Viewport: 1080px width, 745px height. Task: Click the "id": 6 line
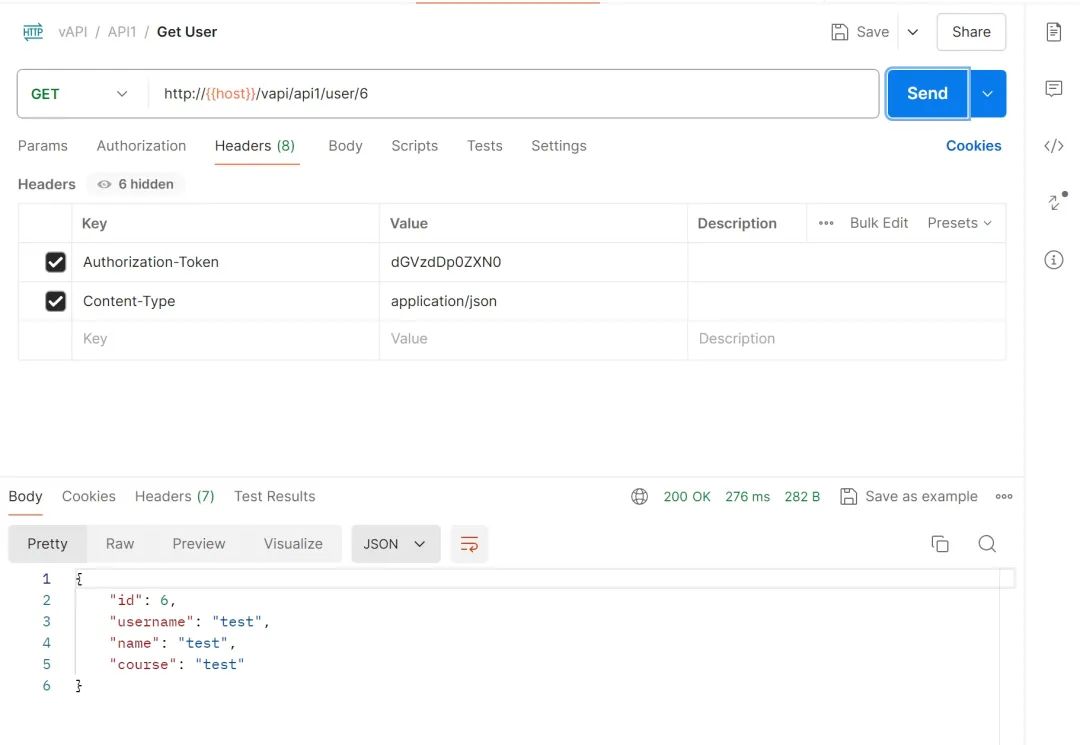[x=143, y=600]
